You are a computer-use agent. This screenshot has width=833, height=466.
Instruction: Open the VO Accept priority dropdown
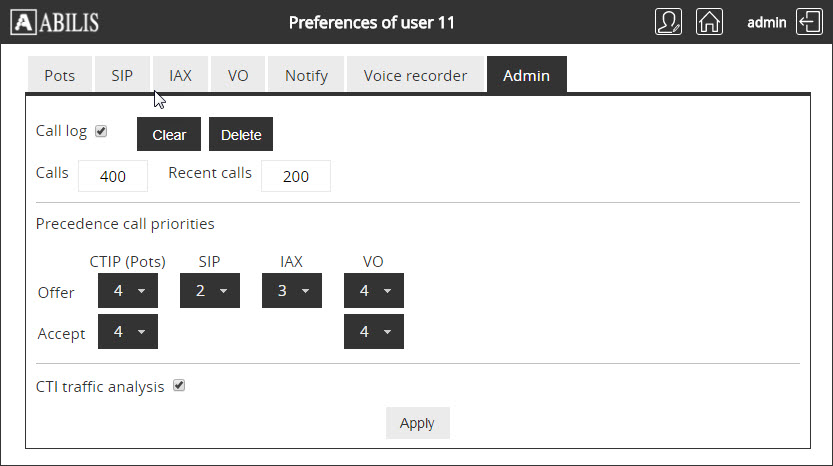click(374, 332)
